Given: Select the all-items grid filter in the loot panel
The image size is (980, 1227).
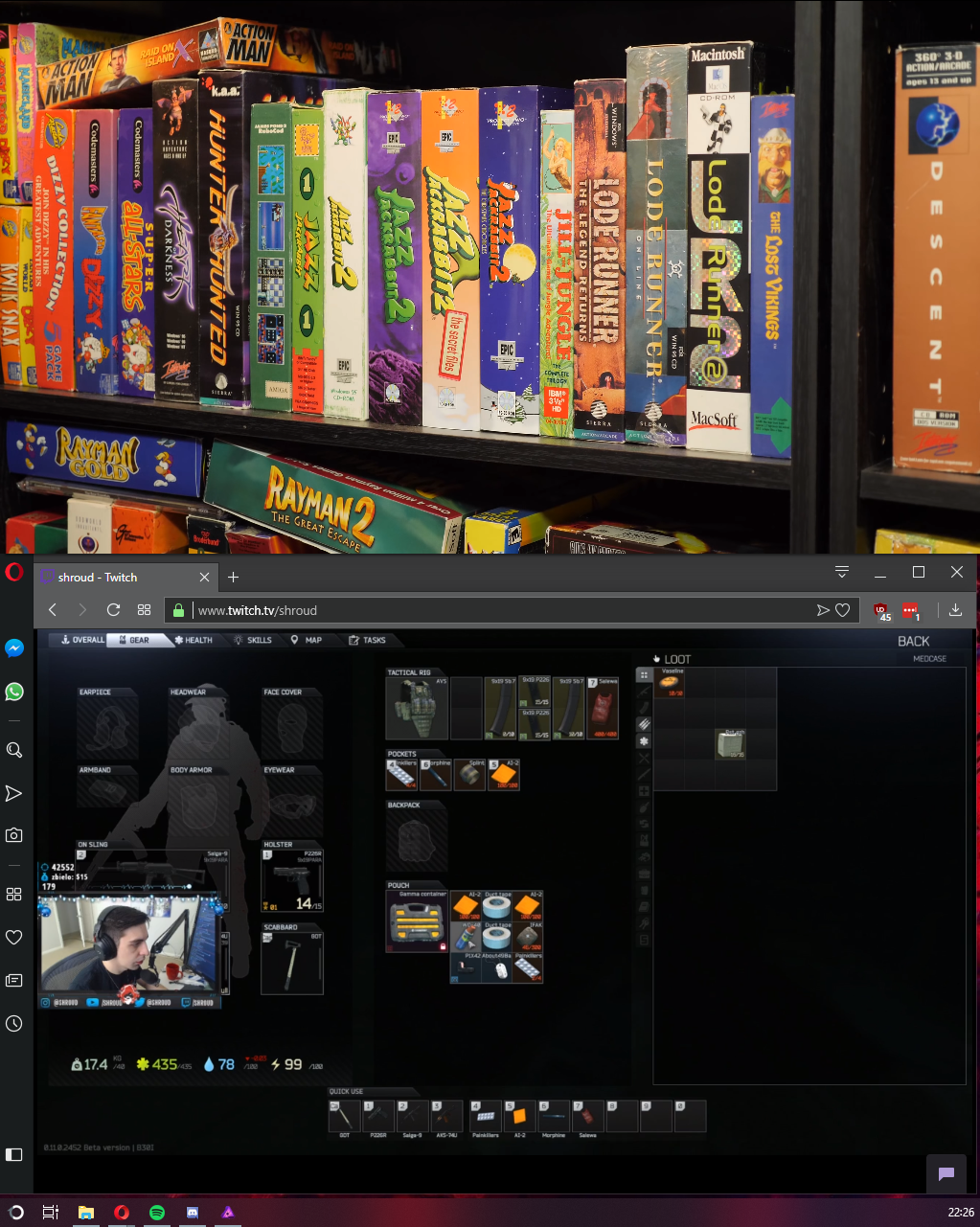Looking at the screenshot, I should tap(644, 675).
